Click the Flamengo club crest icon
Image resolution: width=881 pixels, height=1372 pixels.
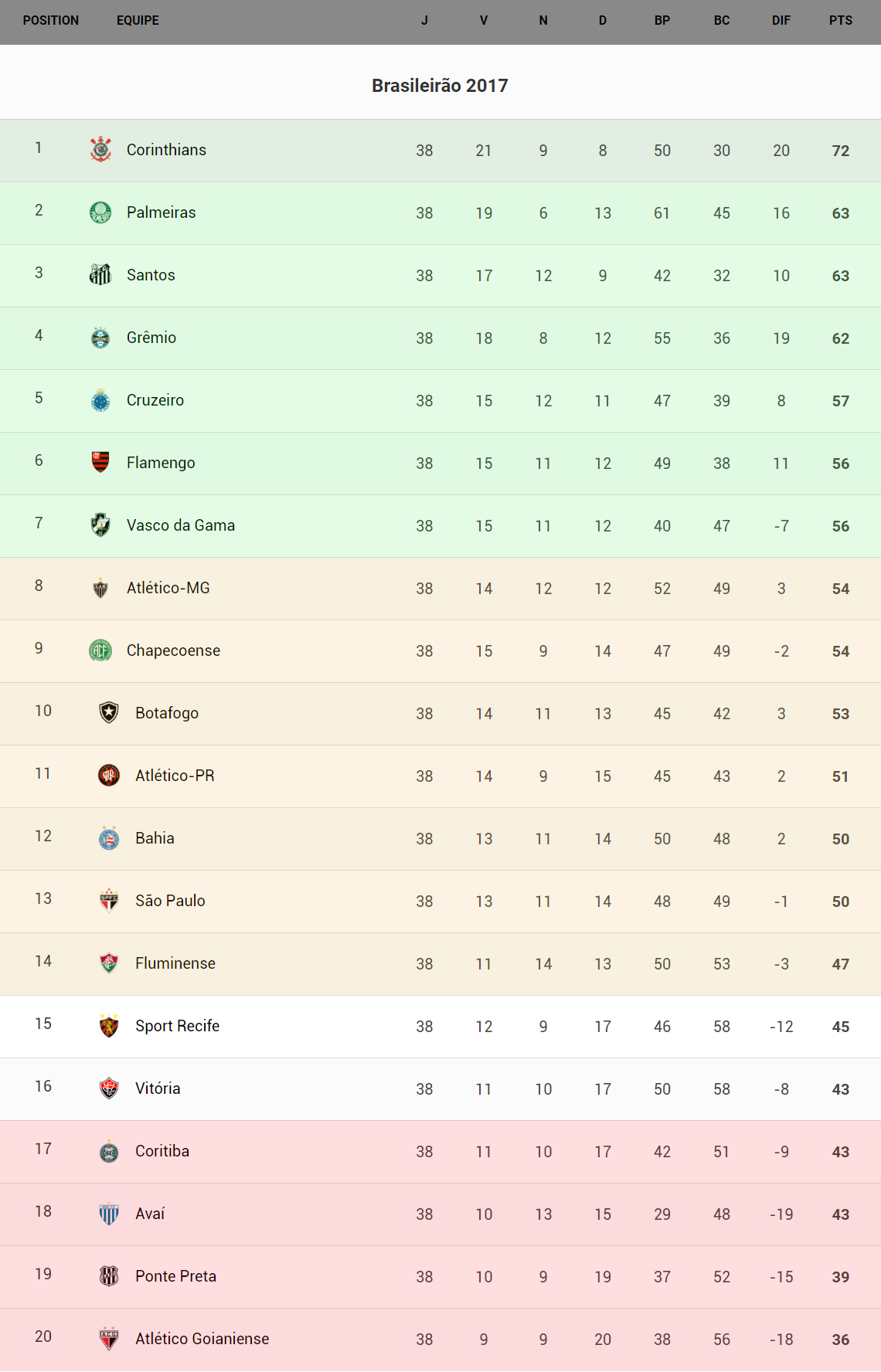click(100, 462)
